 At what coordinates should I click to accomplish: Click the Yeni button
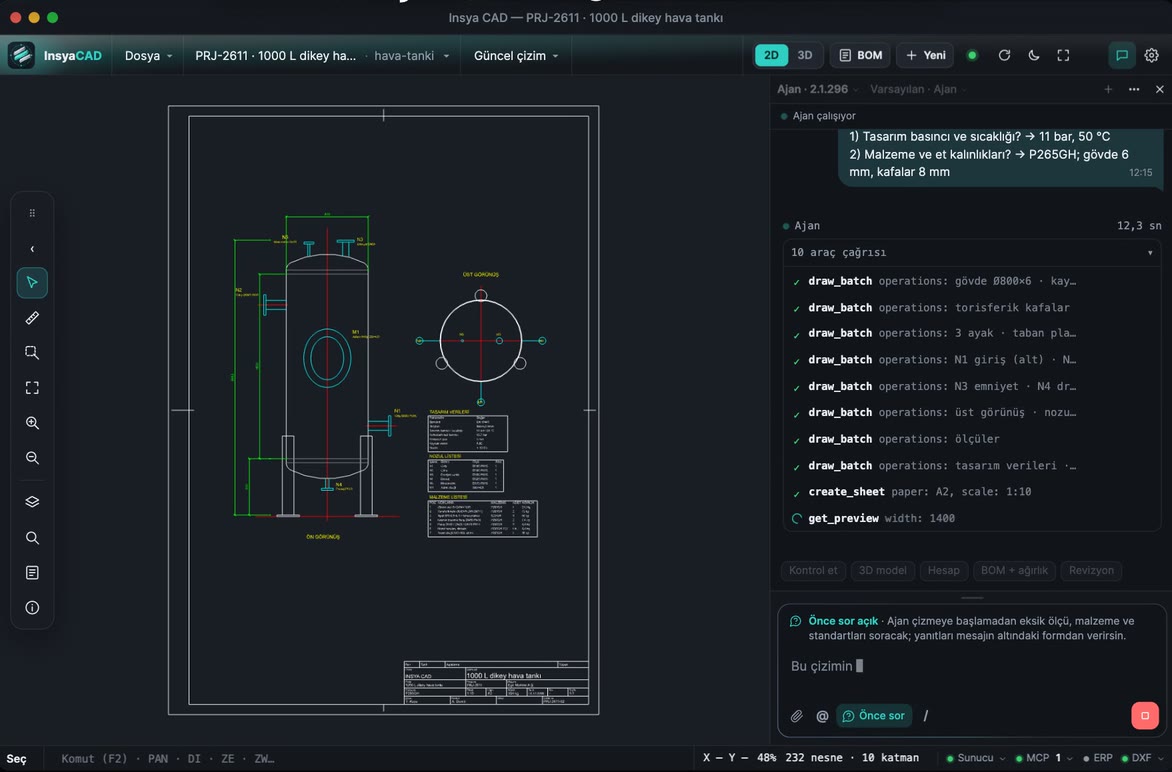pos(925,55)
